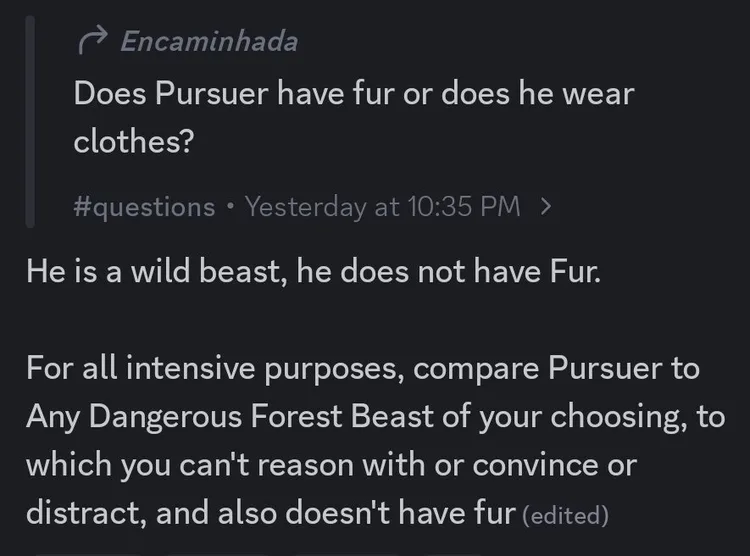Click the word 'clothes?' in forwarded message
This screenshot has height=556, width=750.
pyautogui.click(x=134, y=141)
